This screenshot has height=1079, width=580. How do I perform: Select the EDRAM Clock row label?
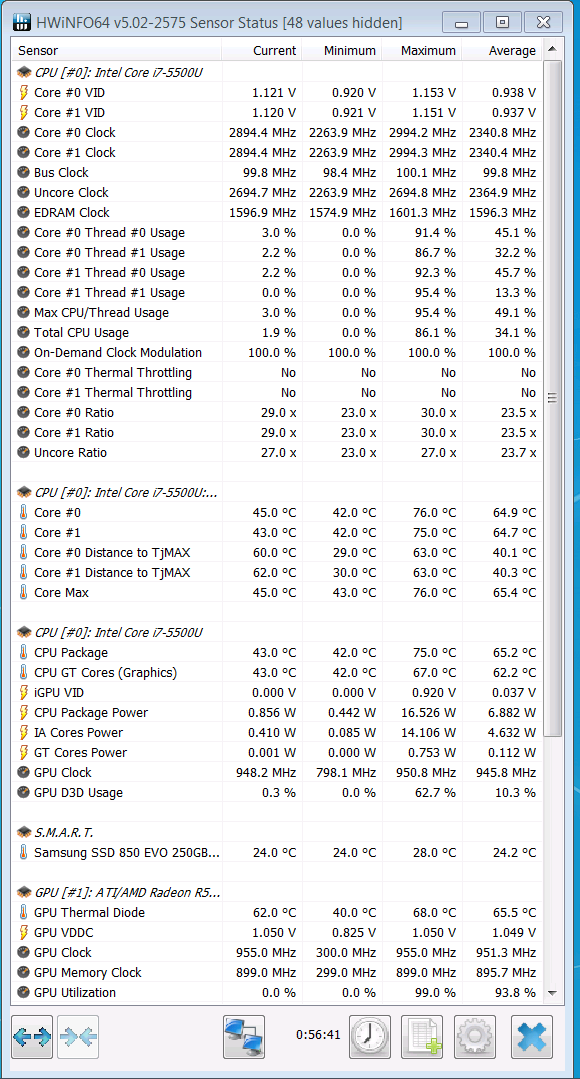pos(72,212)
